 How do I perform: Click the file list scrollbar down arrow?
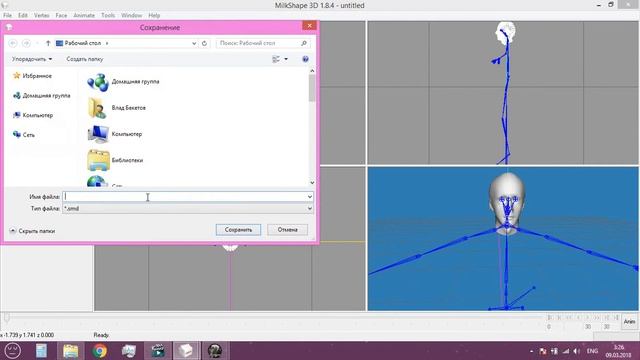coord(312,183)
